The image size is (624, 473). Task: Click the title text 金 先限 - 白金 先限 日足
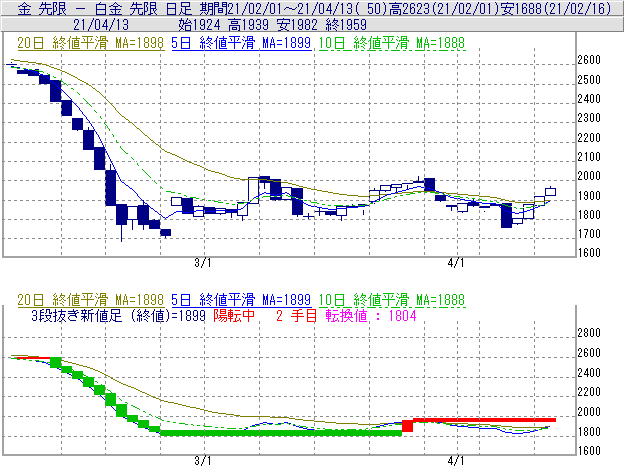105,8
